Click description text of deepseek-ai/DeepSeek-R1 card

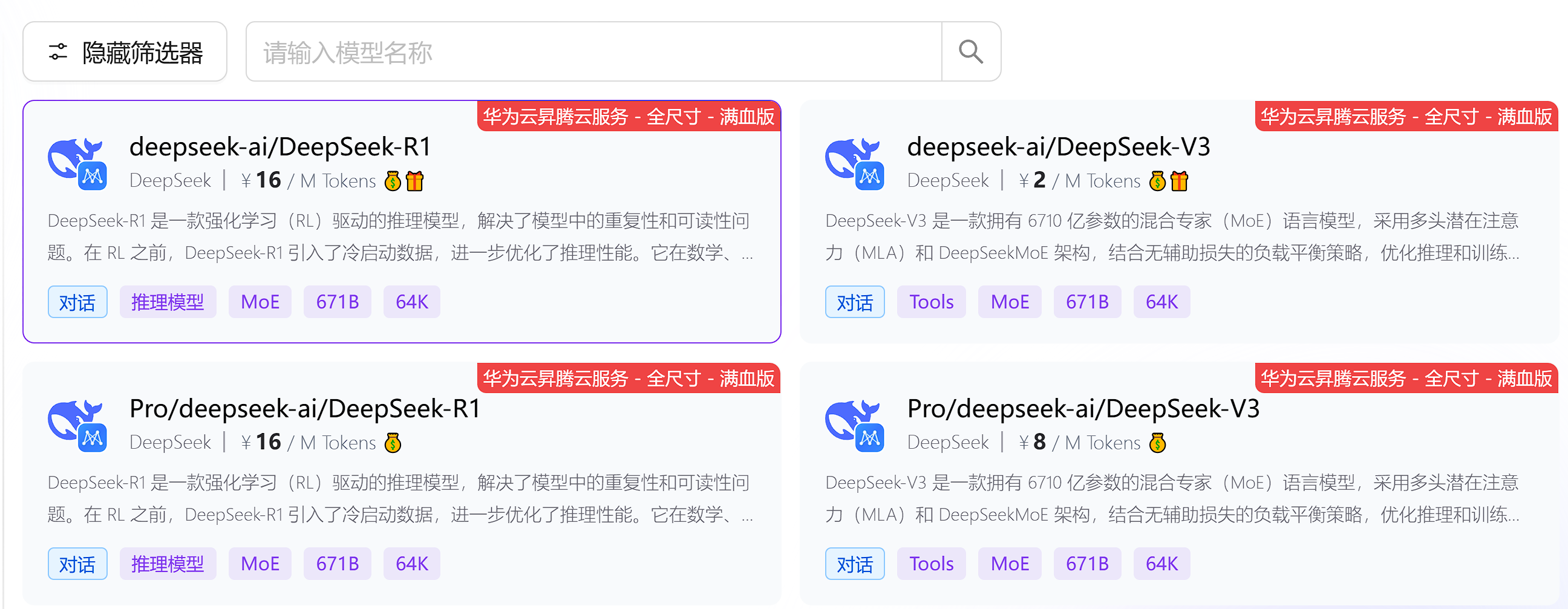pos(400,236)
